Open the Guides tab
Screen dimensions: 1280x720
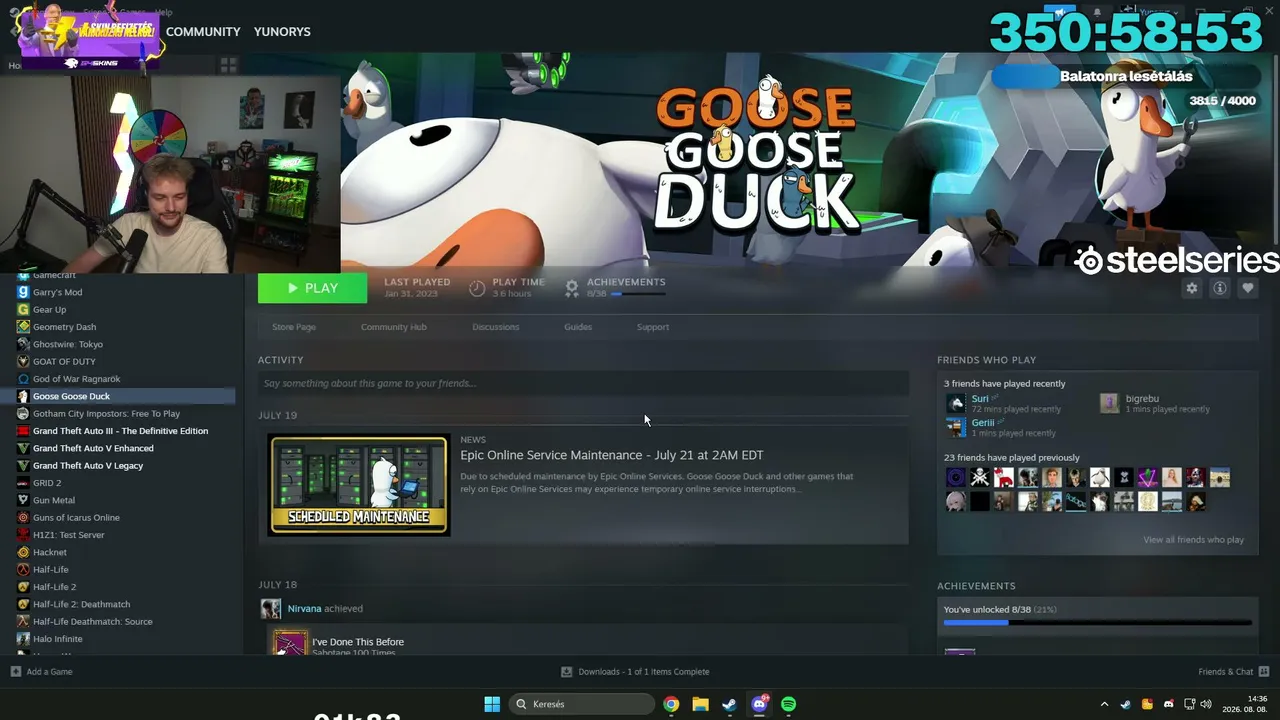click(x=578, y=327)
